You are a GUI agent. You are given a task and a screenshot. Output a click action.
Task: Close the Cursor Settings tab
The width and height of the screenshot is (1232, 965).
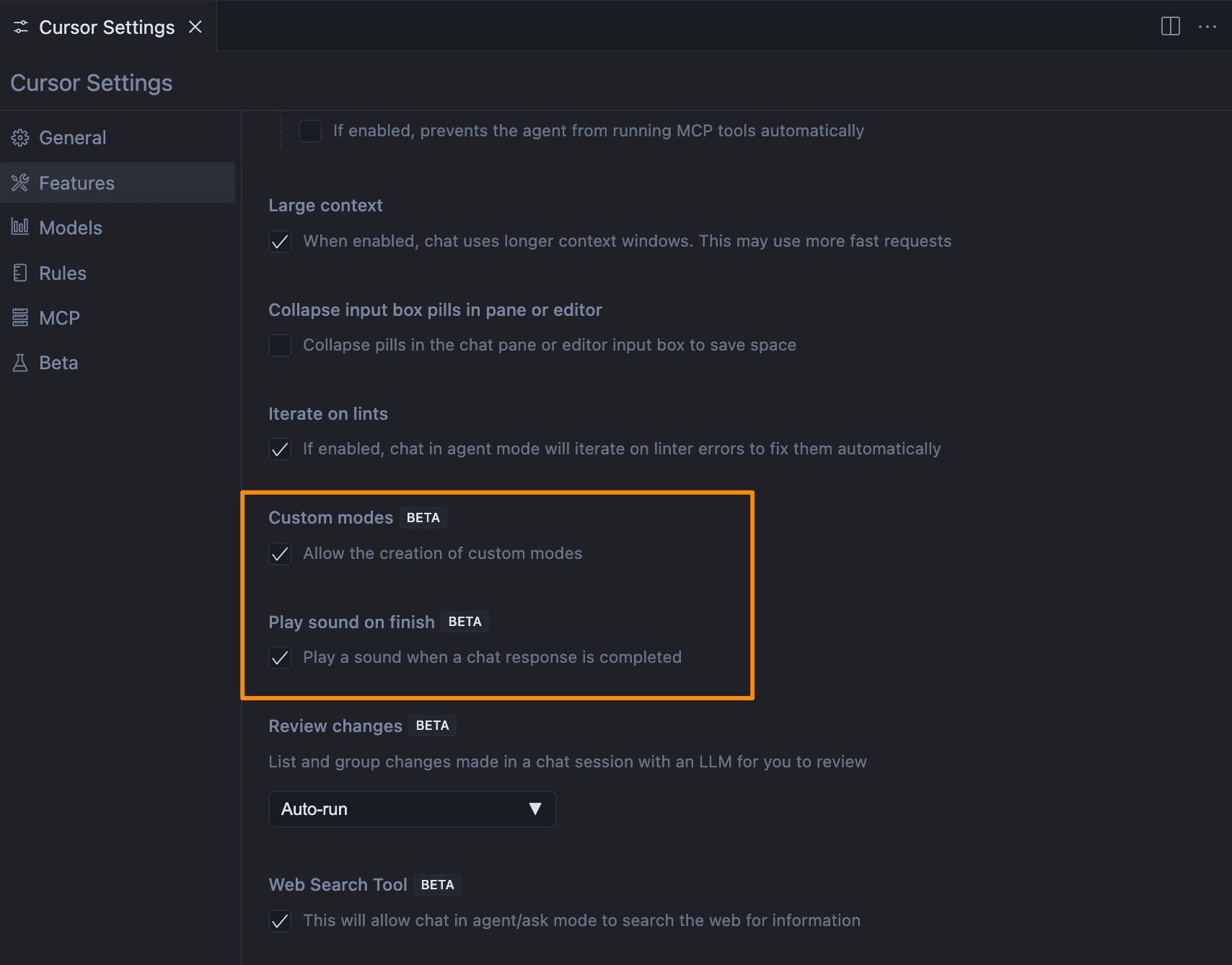point(195,27)
